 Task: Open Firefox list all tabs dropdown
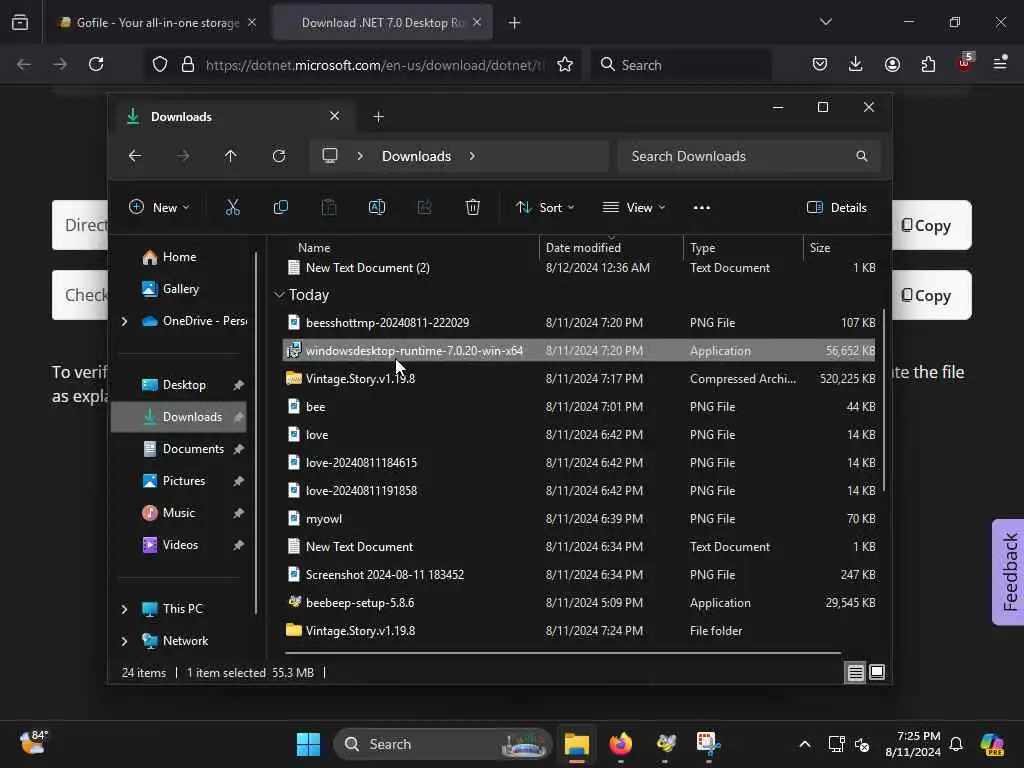(826, 22)
